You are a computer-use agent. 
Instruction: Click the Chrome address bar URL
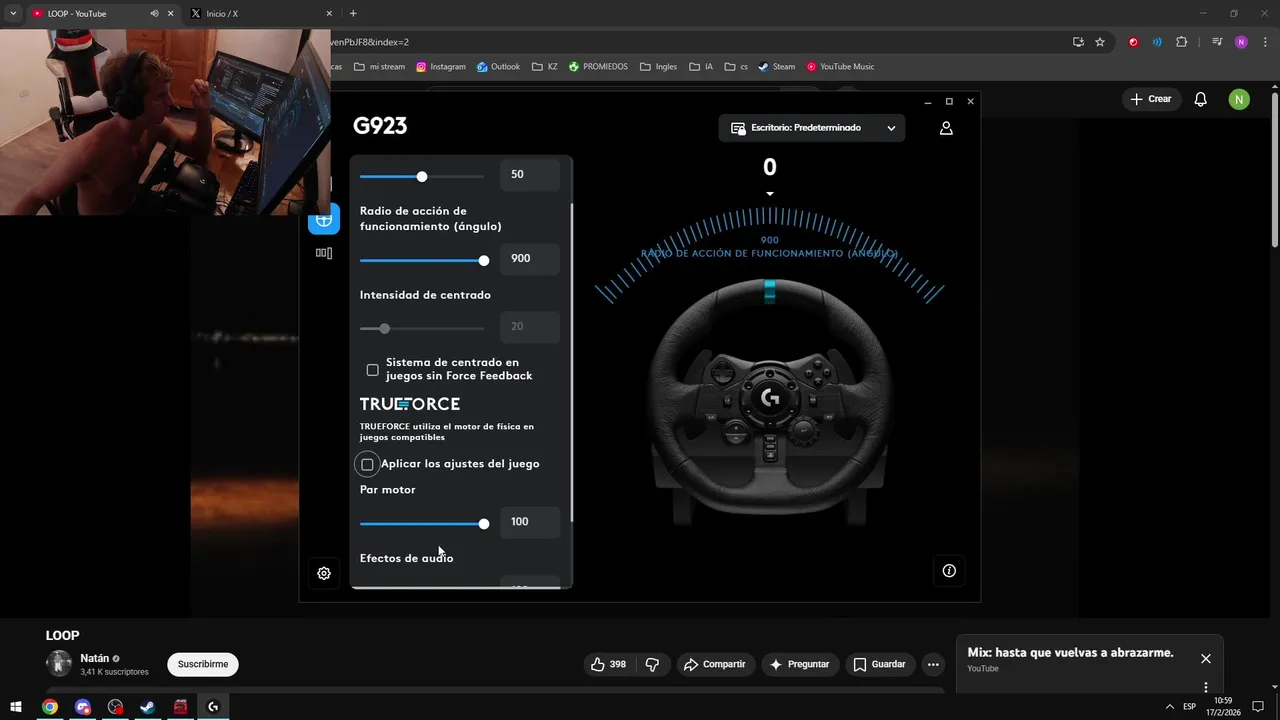point(369,42)
